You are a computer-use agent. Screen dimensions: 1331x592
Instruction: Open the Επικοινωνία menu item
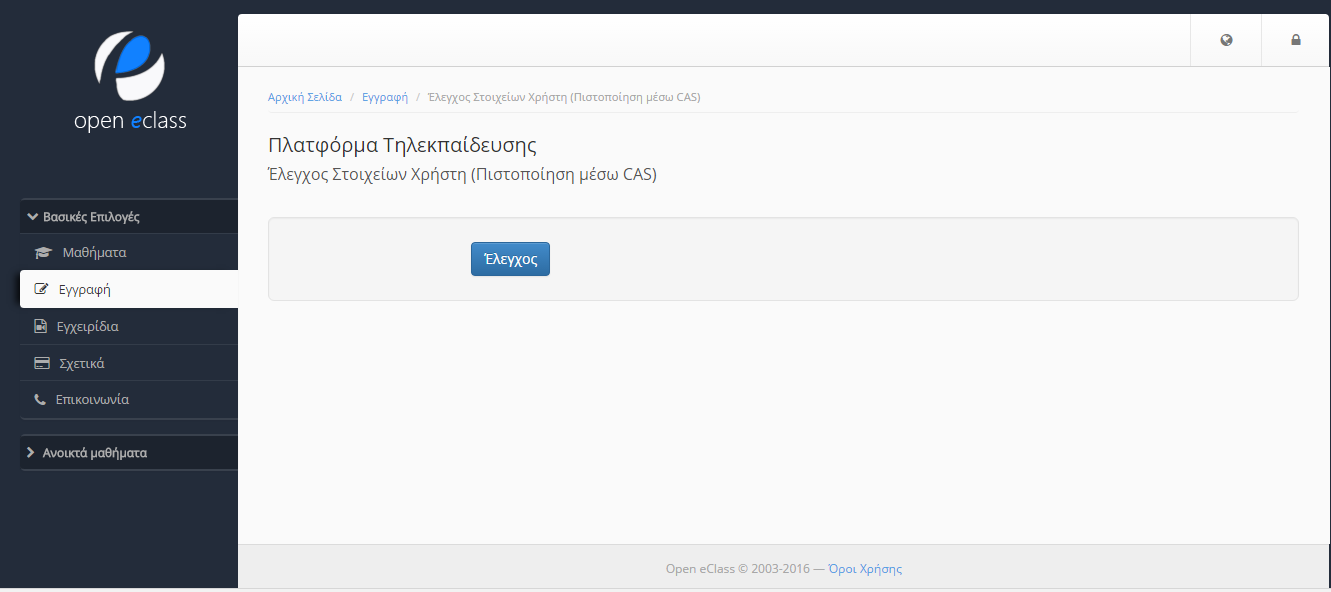pyautogui.click(x=129, y=400)
